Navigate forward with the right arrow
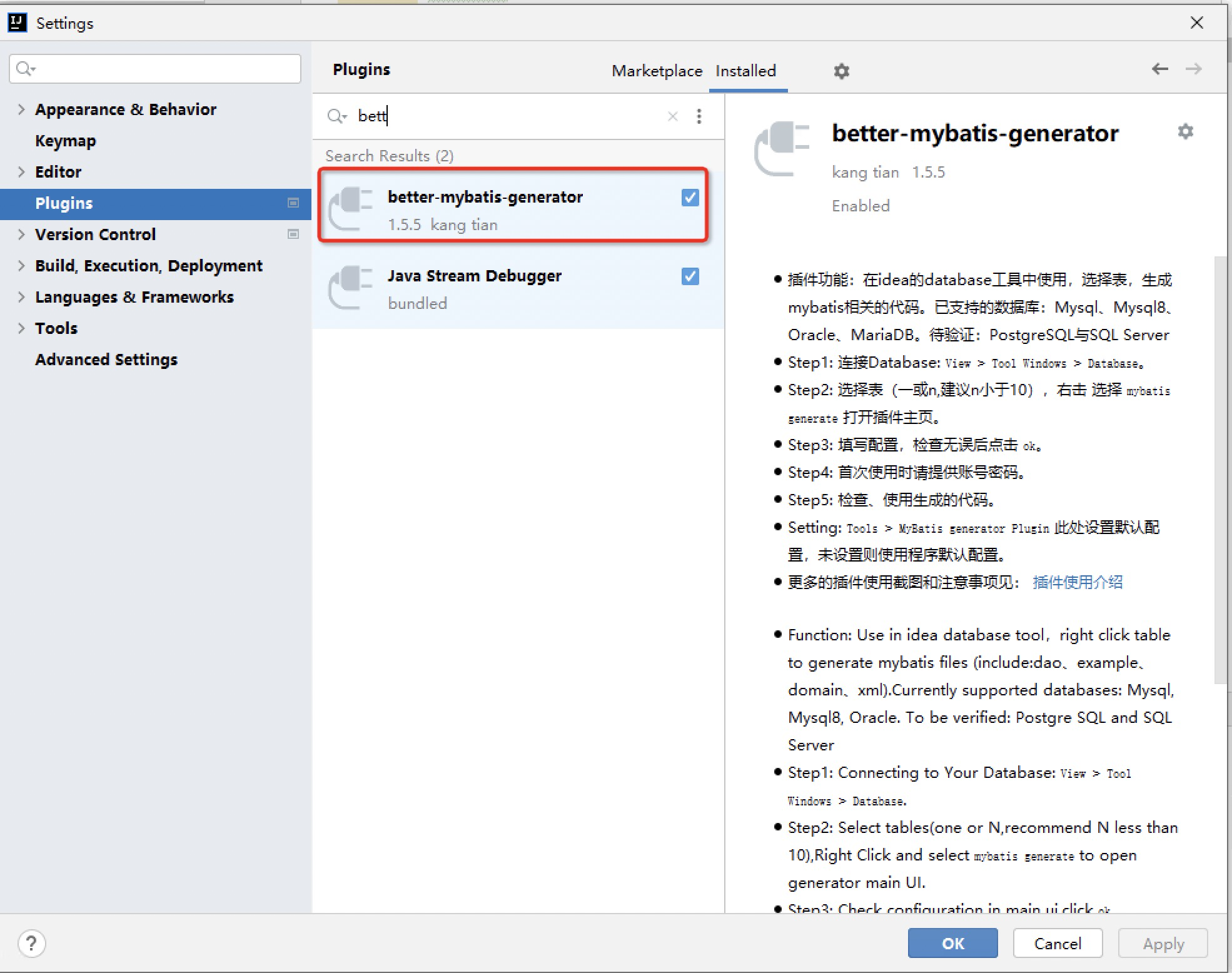Image resolution: width=1232 pixels, height=973 pixels. point(1194,69)
